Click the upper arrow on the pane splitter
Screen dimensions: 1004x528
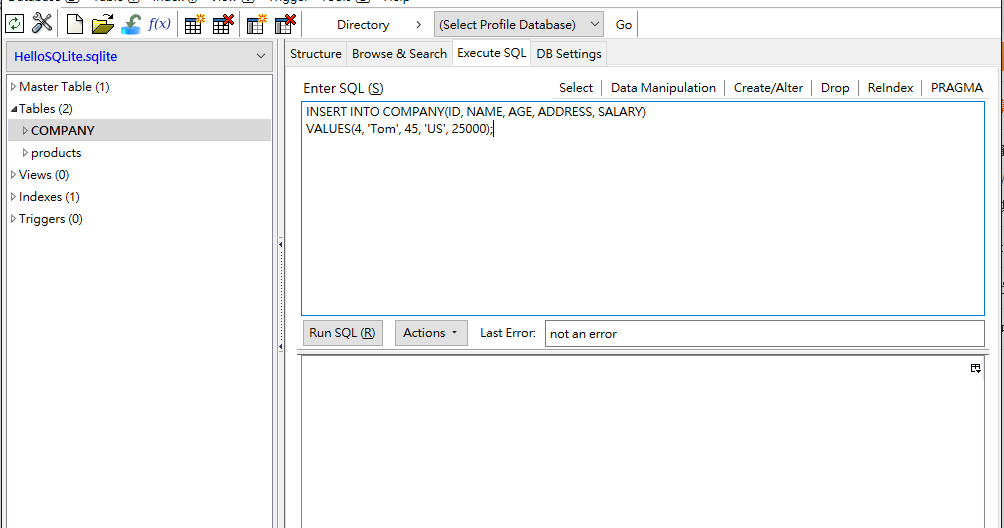click(280, 244)
